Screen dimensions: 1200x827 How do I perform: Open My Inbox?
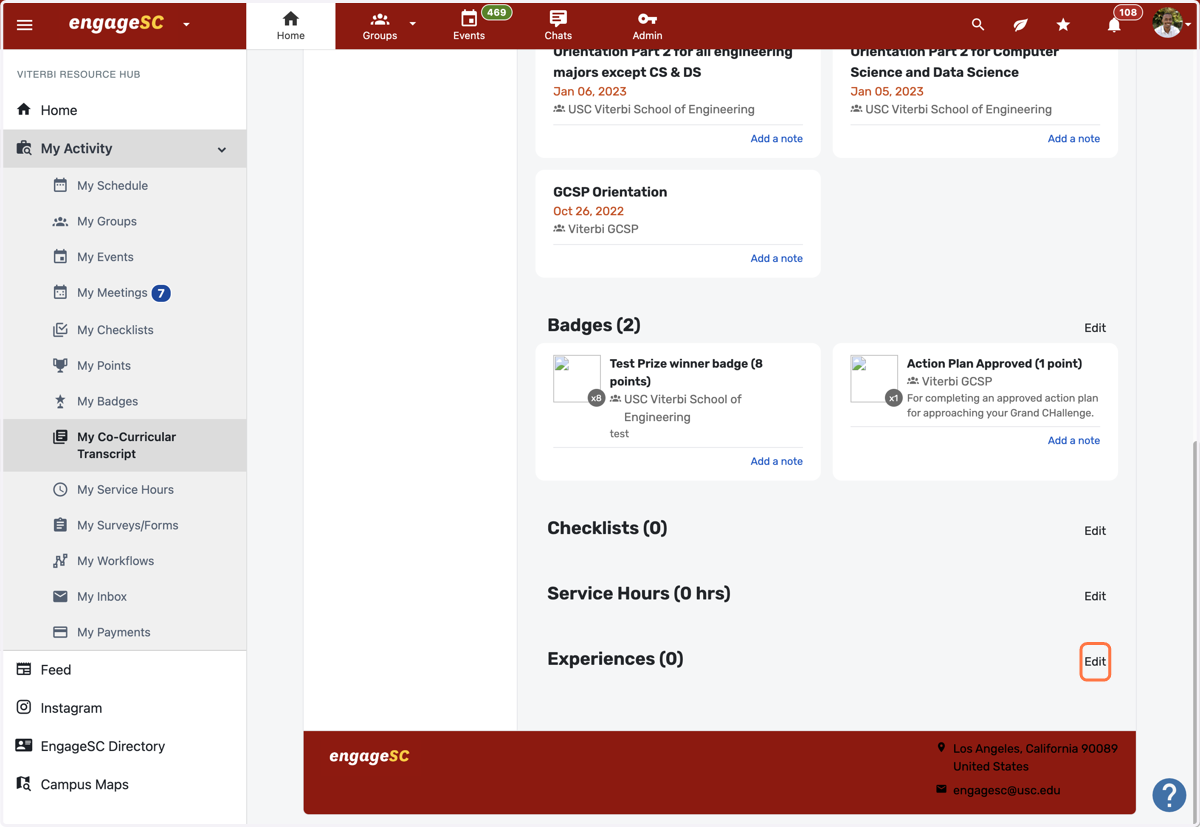coord(102,597)
